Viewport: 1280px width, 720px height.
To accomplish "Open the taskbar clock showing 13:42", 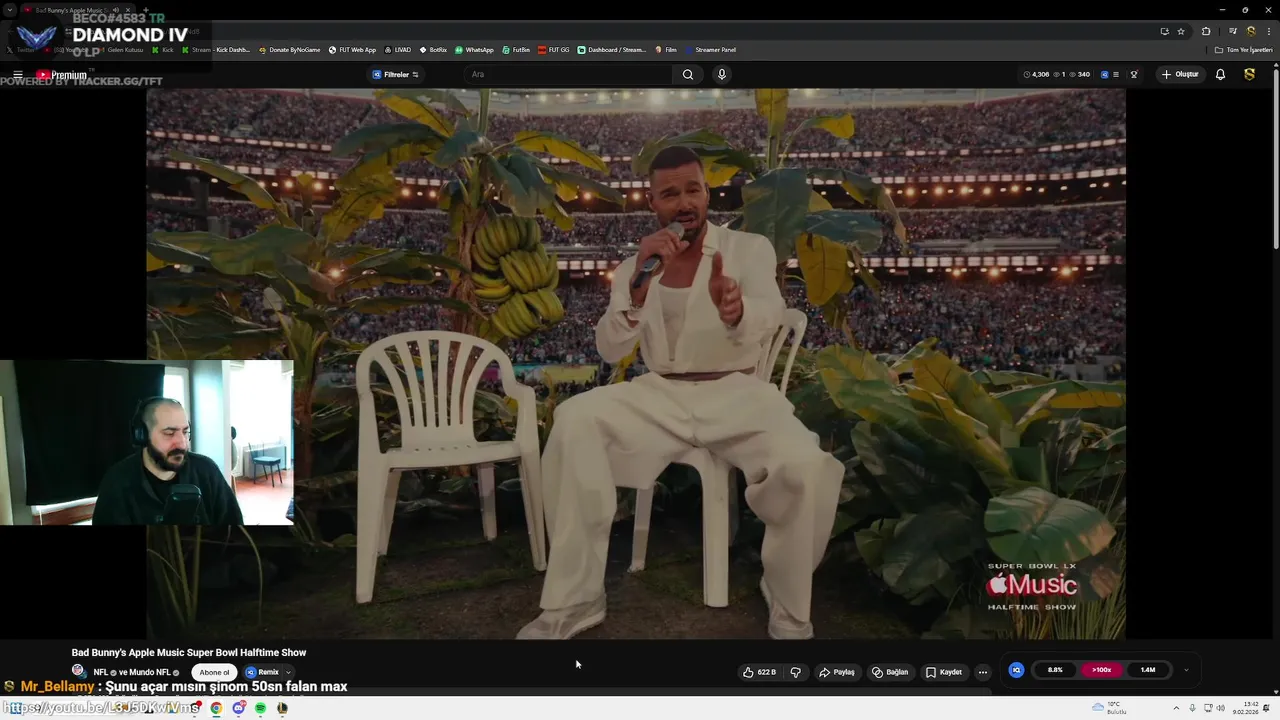I will coord(1245,708).
